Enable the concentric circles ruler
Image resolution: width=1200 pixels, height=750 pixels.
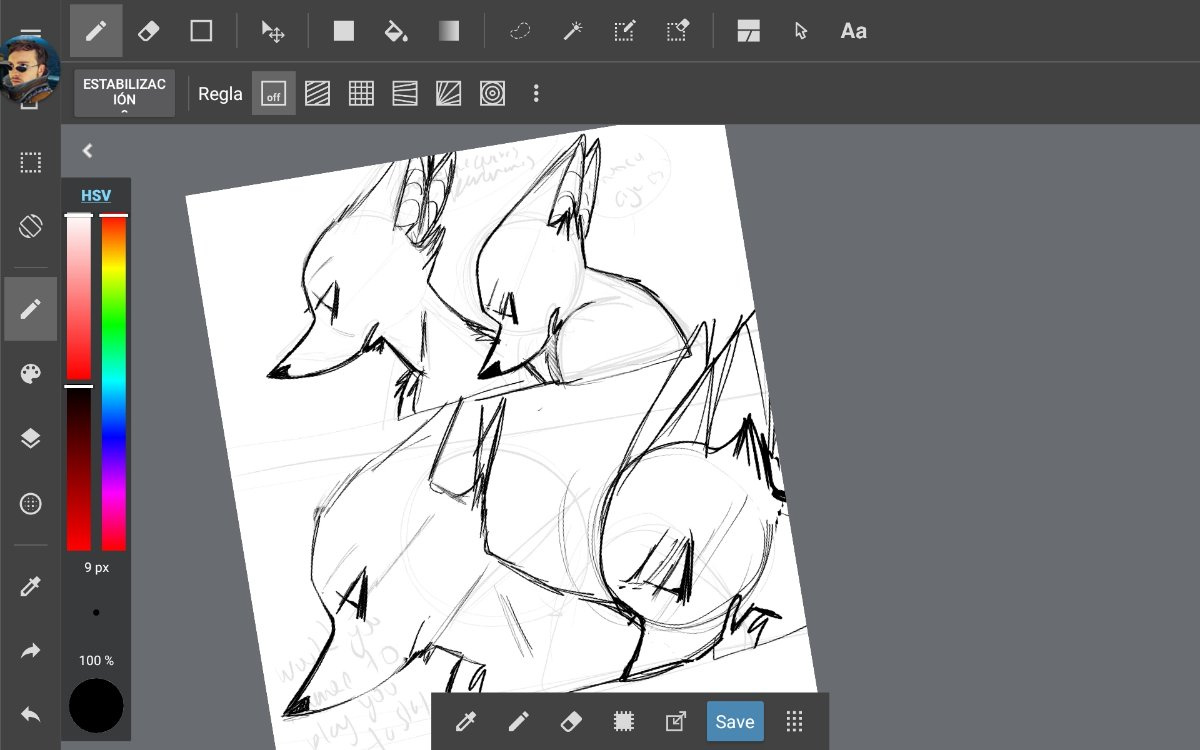tap(492, 94)
